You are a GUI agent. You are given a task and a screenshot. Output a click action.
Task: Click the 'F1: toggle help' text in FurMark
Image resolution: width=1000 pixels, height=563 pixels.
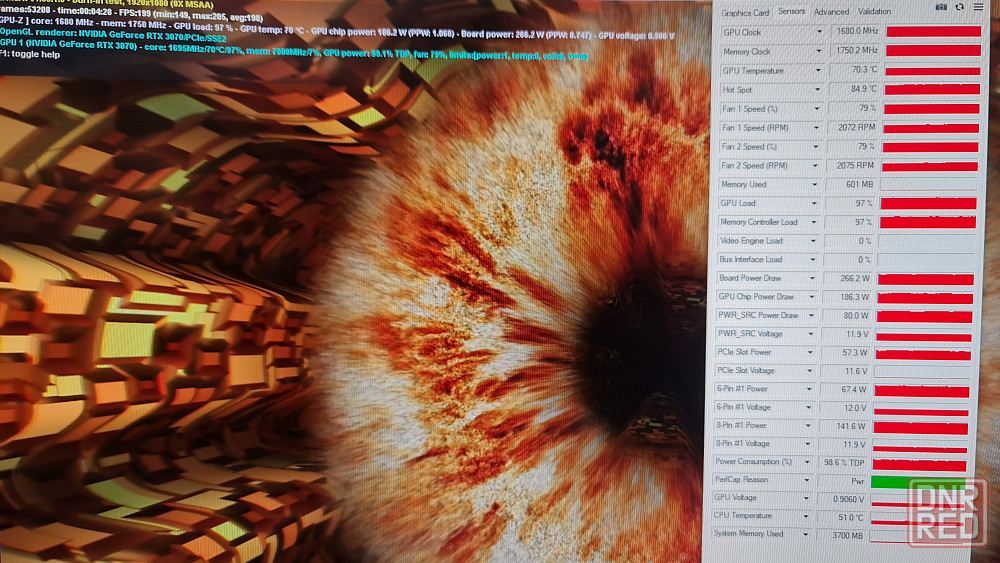(30, 55)
